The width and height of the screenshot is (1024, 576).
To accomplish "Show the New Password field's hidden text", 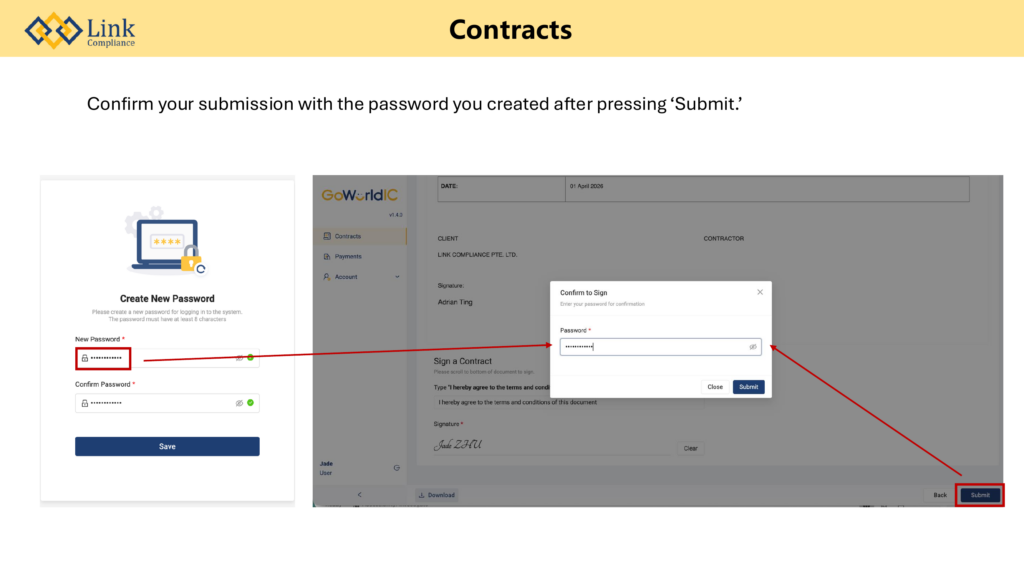I will point(239,357).
